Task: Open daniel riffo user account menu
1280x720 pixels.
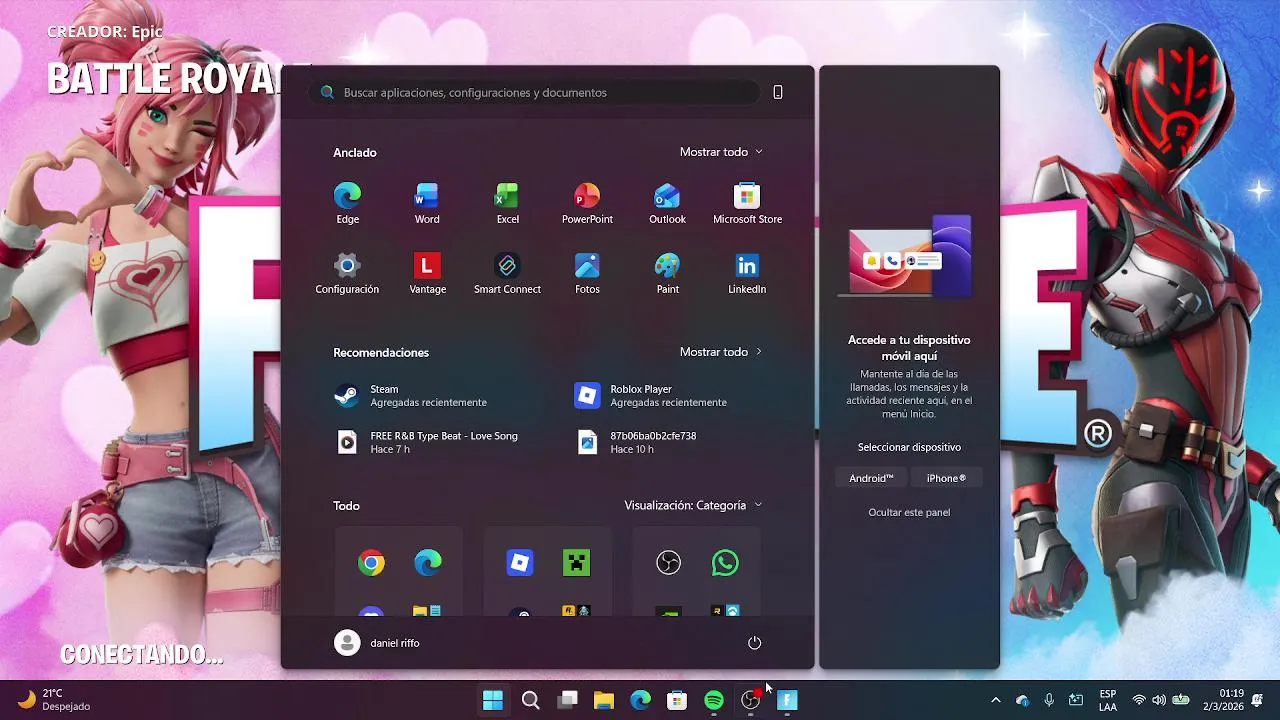Action: point(378,643)
